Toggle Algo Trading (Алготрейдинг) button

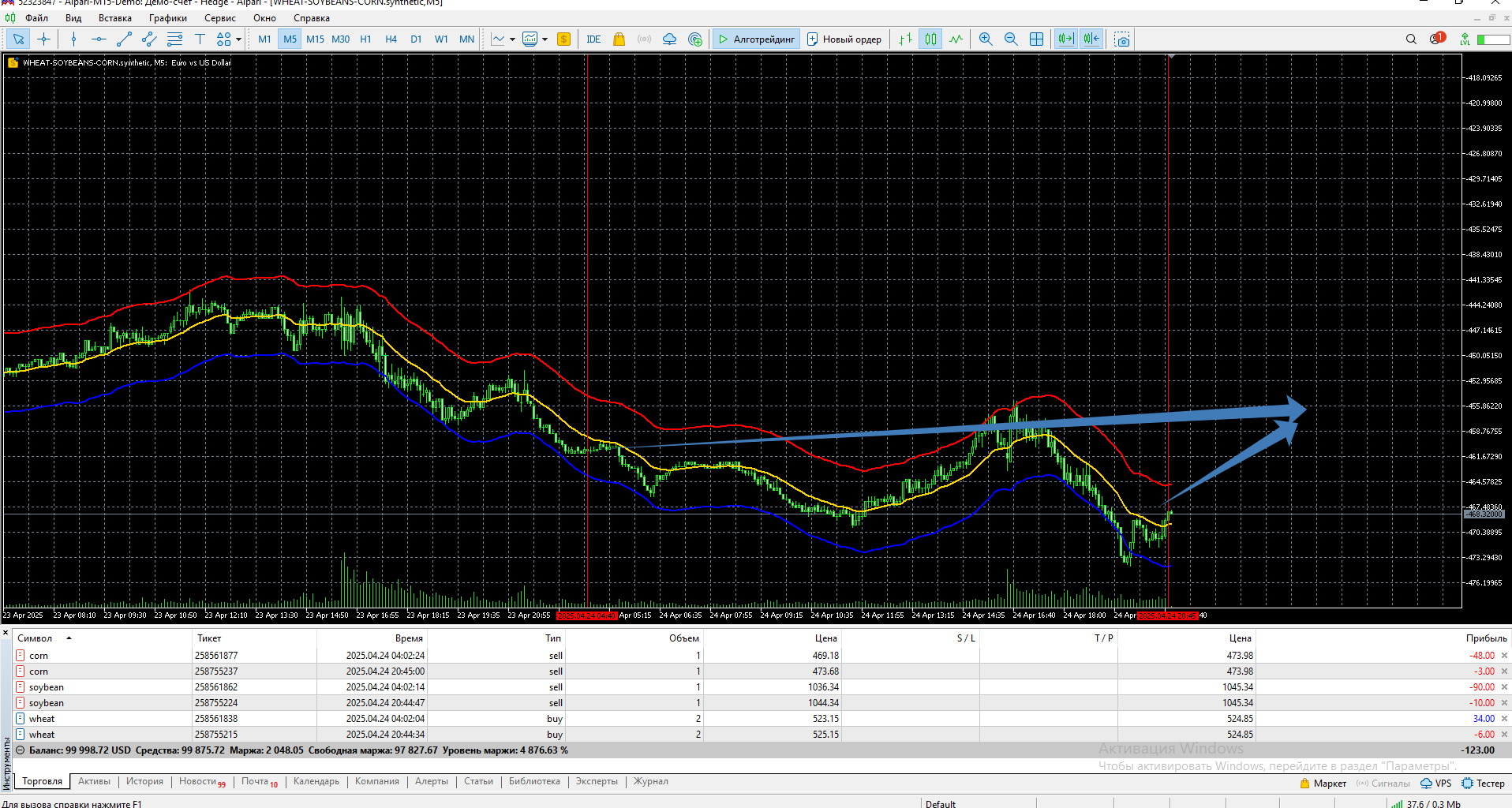pyautogui.click(x=757, y=39)
